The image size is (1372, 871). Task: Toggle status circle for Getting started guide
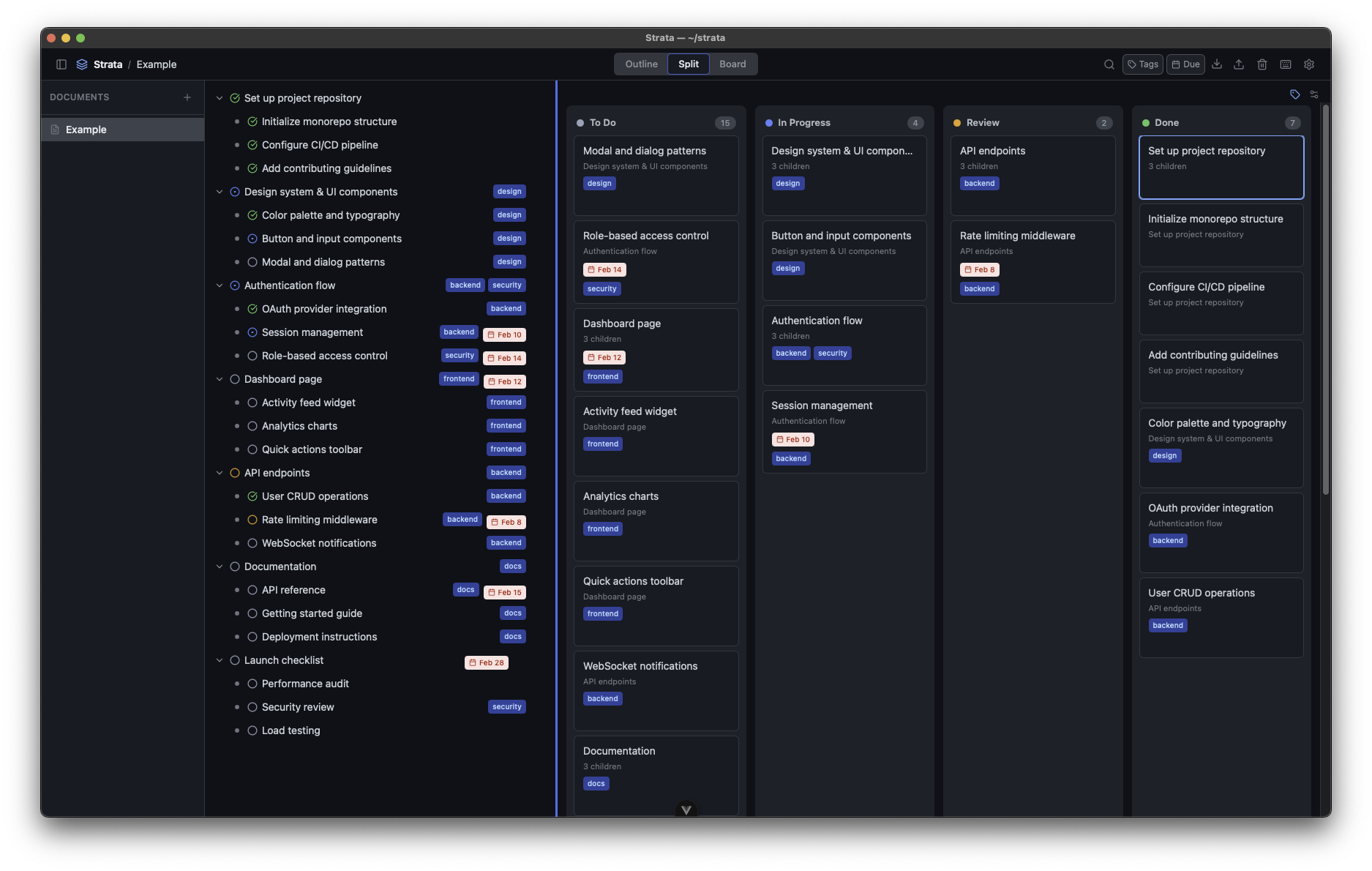click(252, 613)
